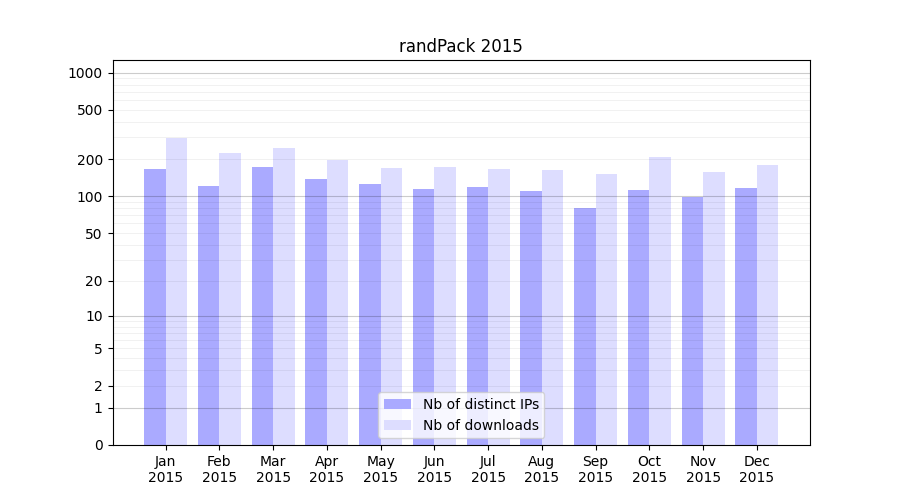Pick the Dec 2015 distinct IPs bar
The height and width of the screenshot is (500, 900).
(746, 315)
